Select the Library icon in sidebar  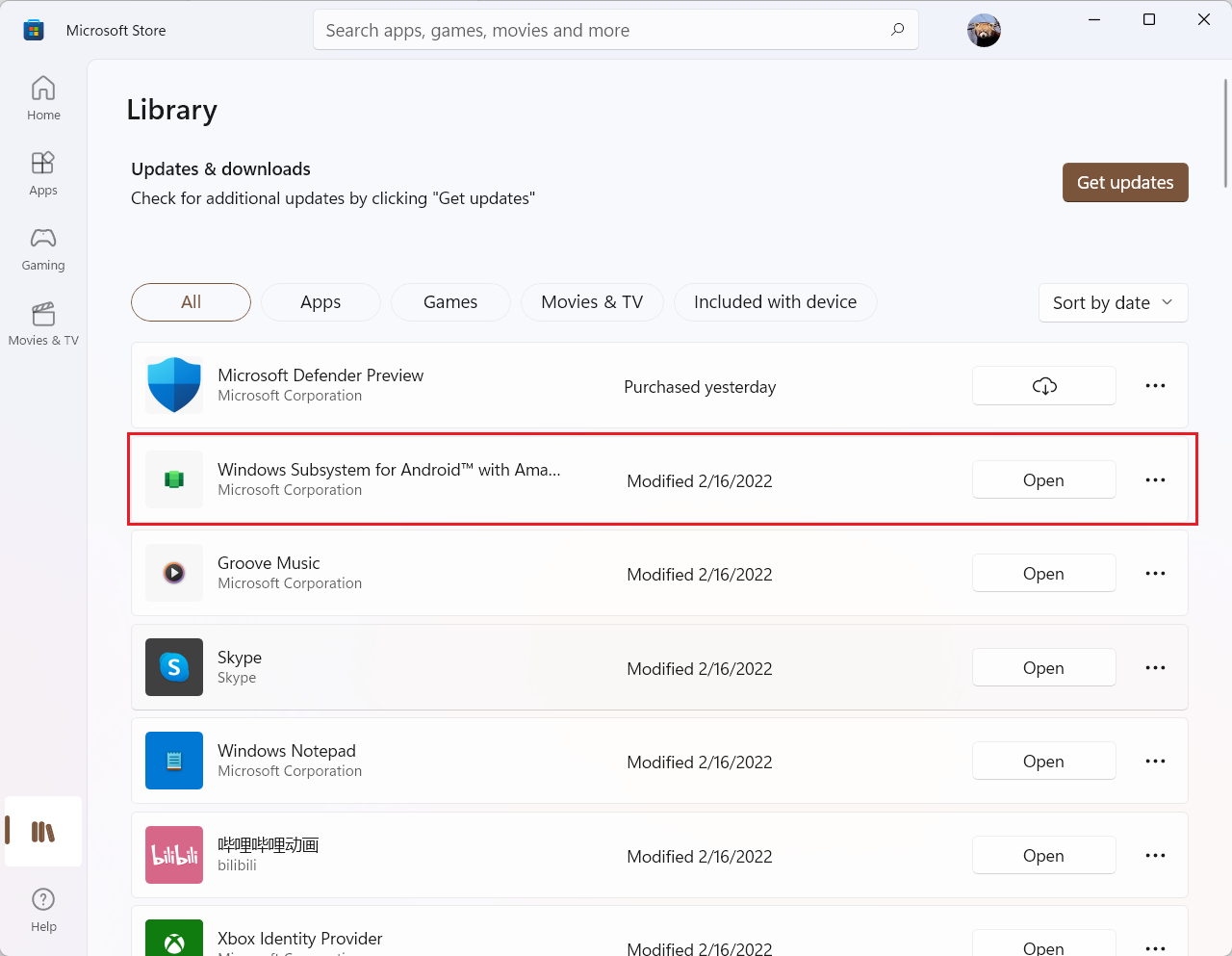click(43, 832)
